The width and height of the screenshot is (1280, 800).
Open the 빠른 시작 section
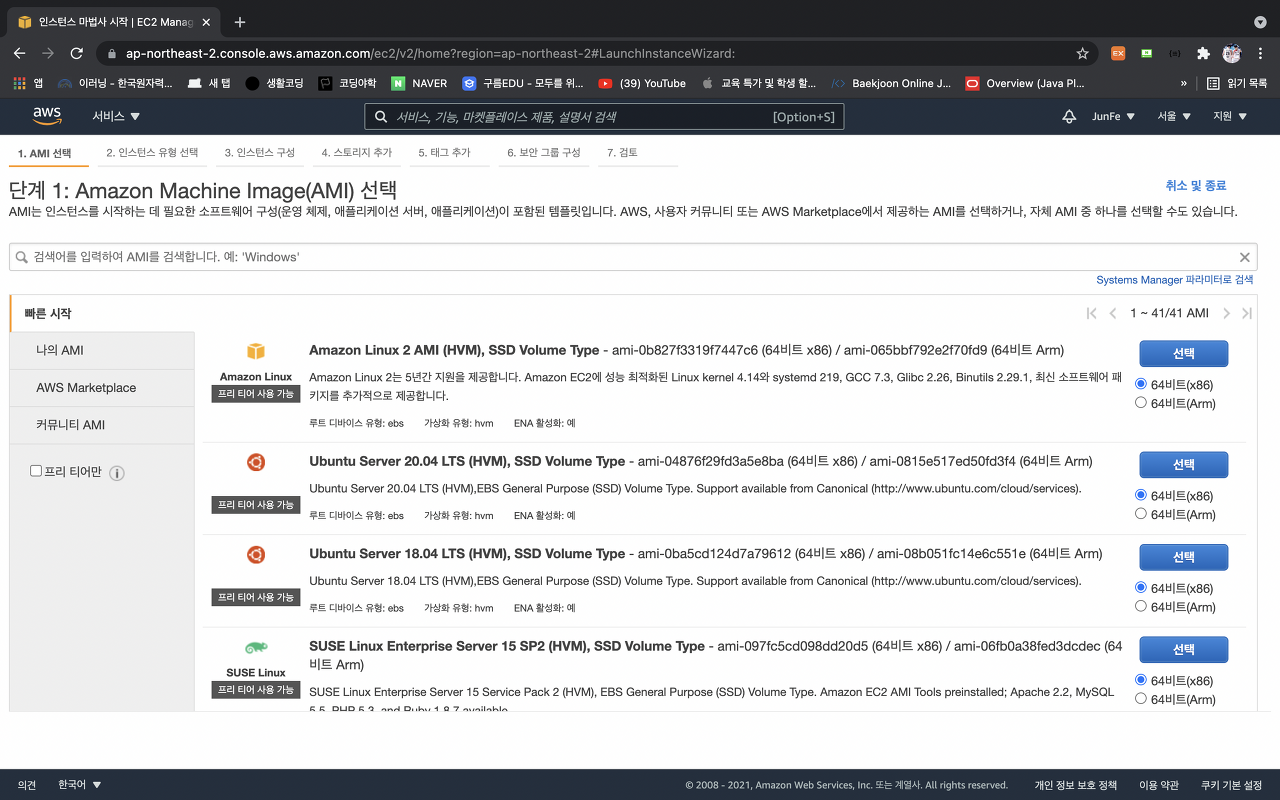(102, 313)
